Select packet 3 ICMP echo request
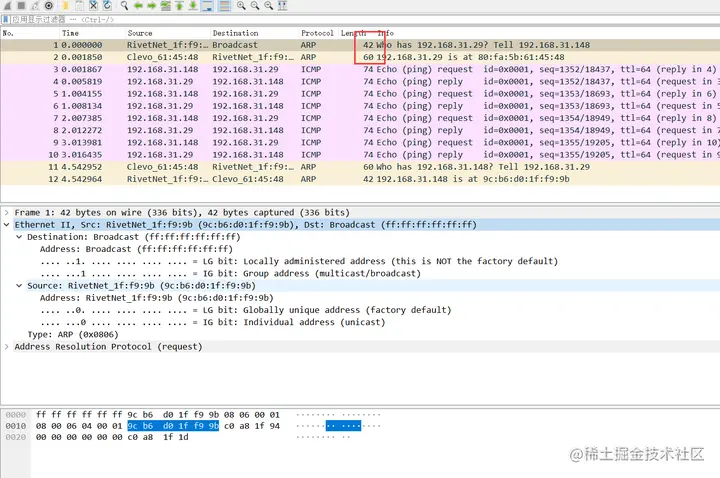The image size is (720, 478). pos(360,69)
